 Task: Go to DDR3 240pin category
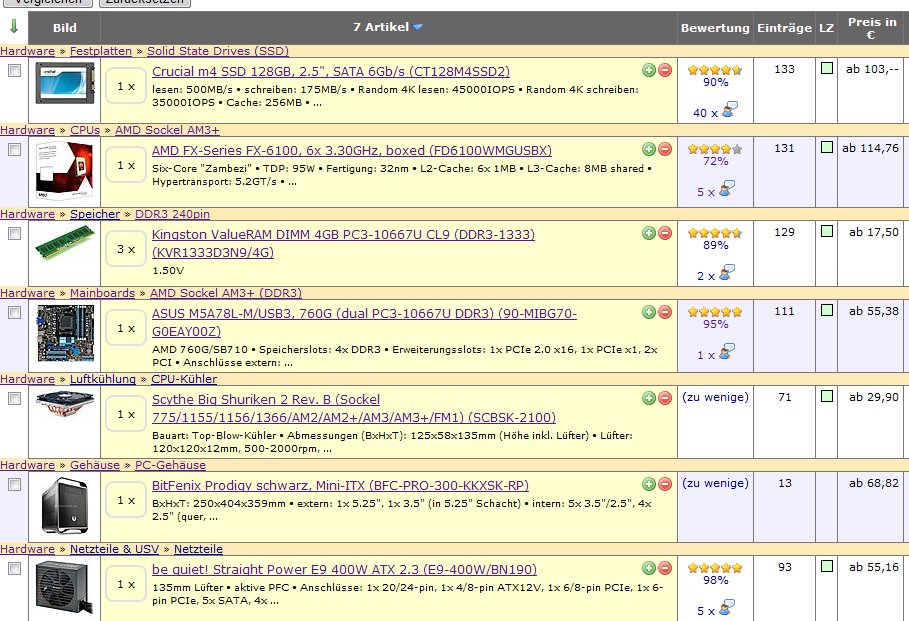[172, 214]
